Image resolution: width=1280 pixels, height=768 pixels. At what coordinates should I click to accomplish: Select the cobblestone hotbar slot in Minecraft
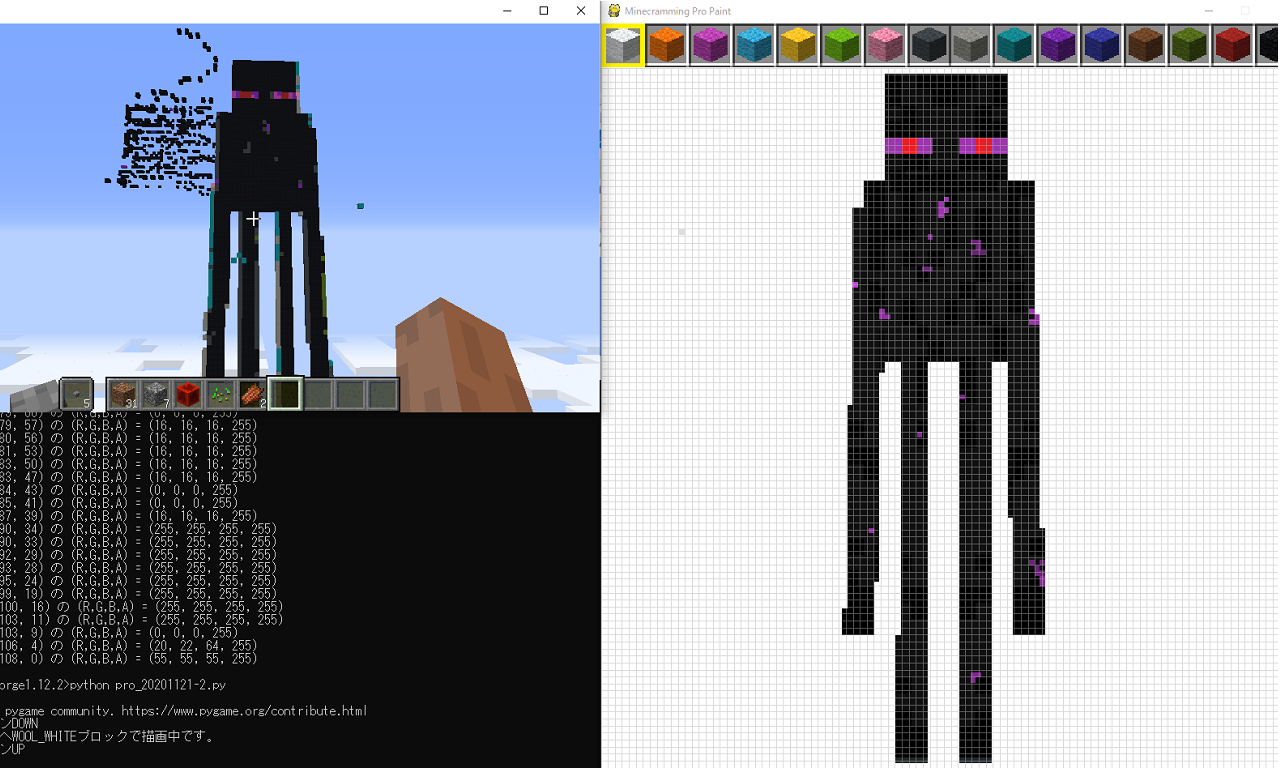155,394
